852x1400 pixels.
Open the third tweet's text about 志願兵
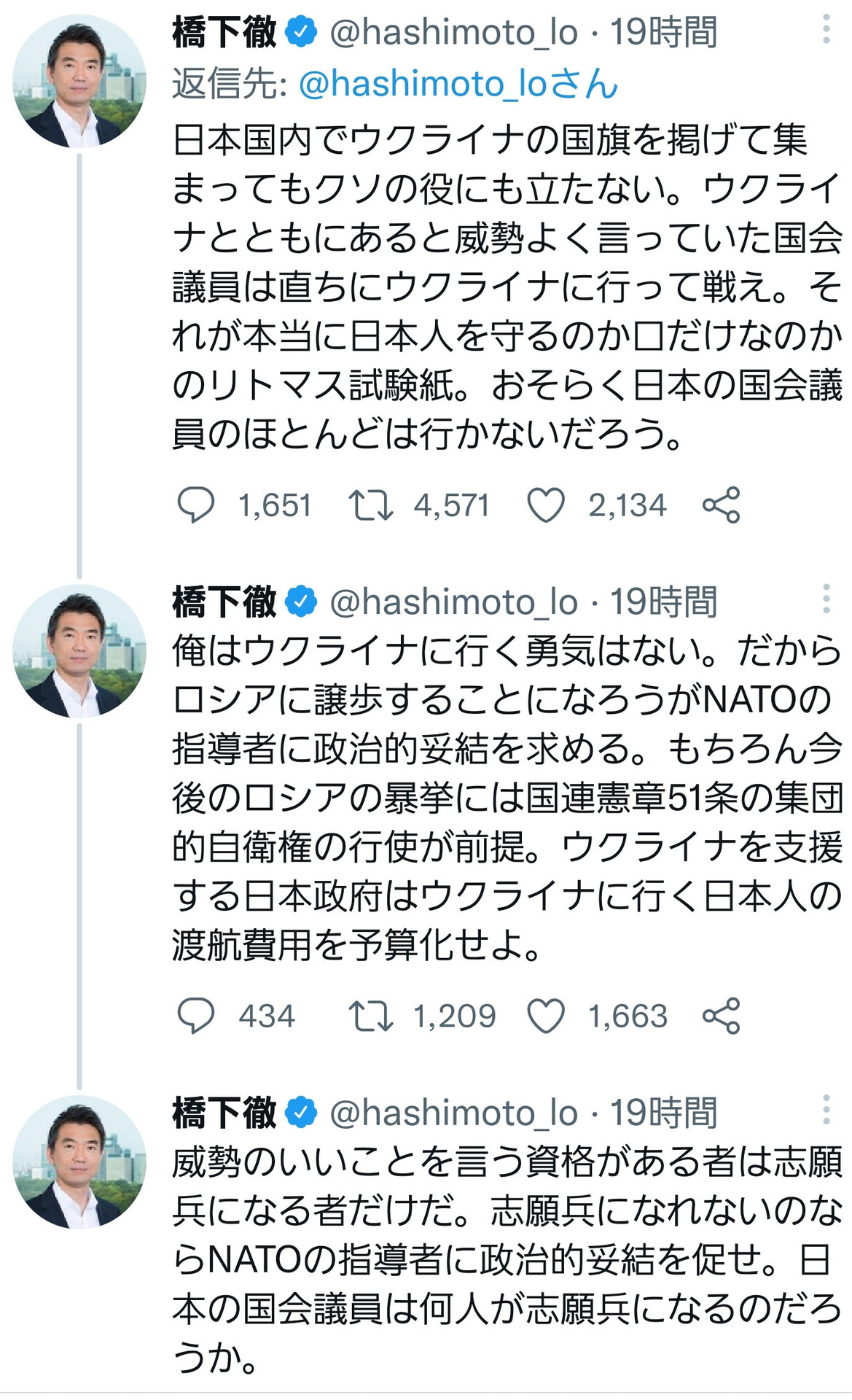pyautogui.click(x=507, y=1259)
